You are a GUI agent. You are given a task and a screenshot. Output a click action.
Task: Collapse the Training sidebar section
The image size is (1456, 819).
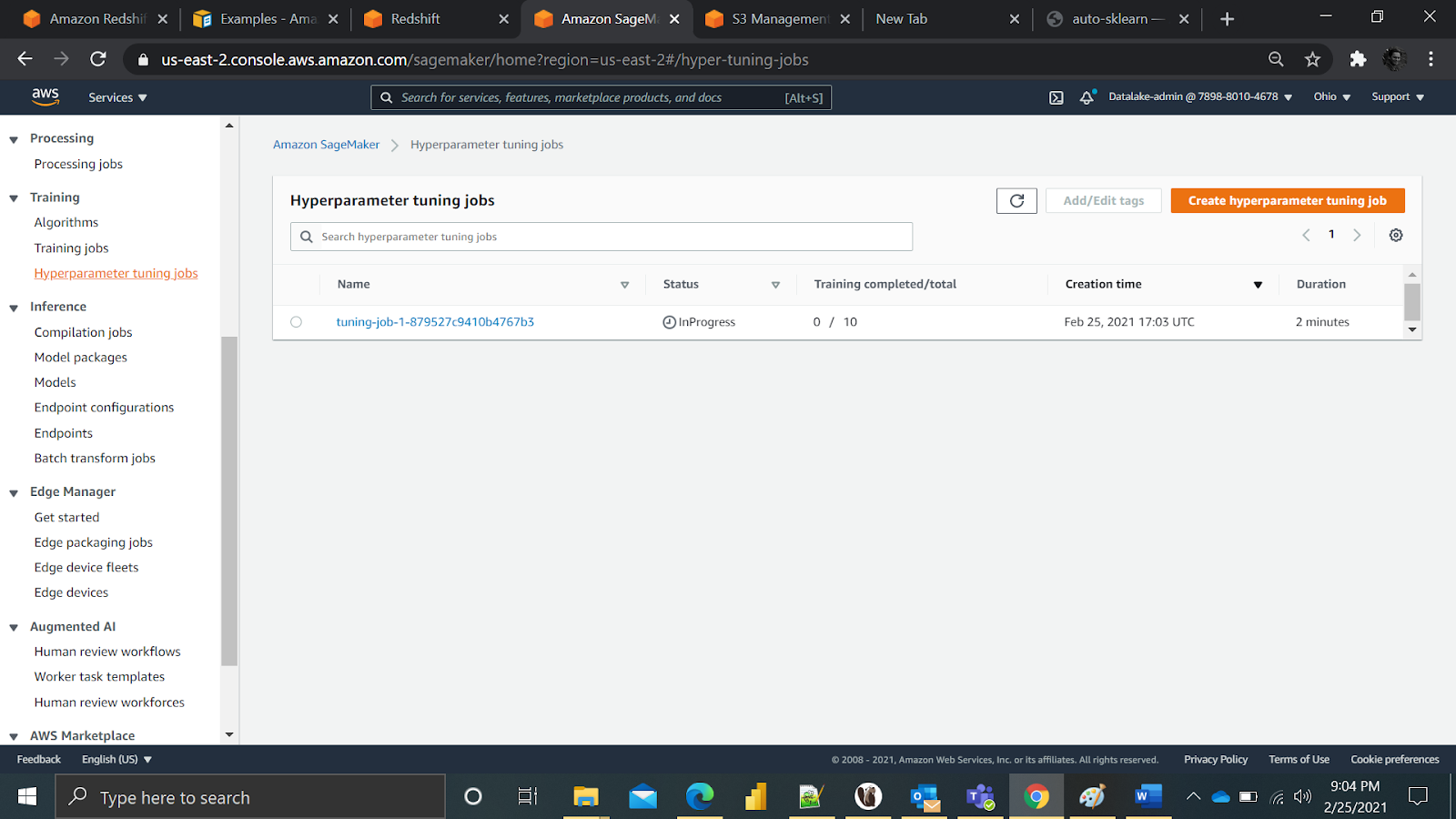click(x=14, y=198)
